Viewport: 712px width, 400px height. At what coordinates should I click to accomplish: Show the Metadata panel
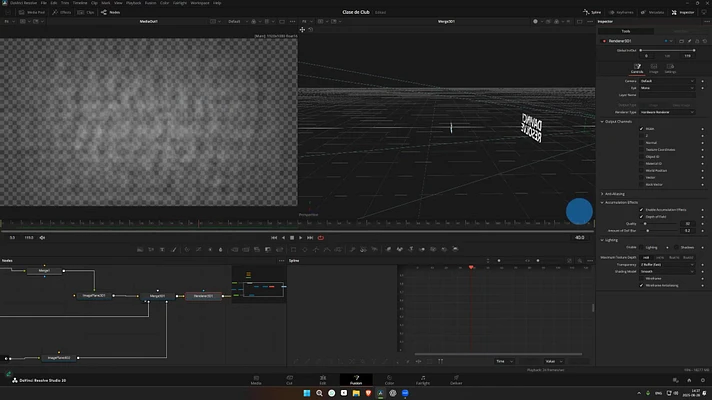[x=656, y=12]
